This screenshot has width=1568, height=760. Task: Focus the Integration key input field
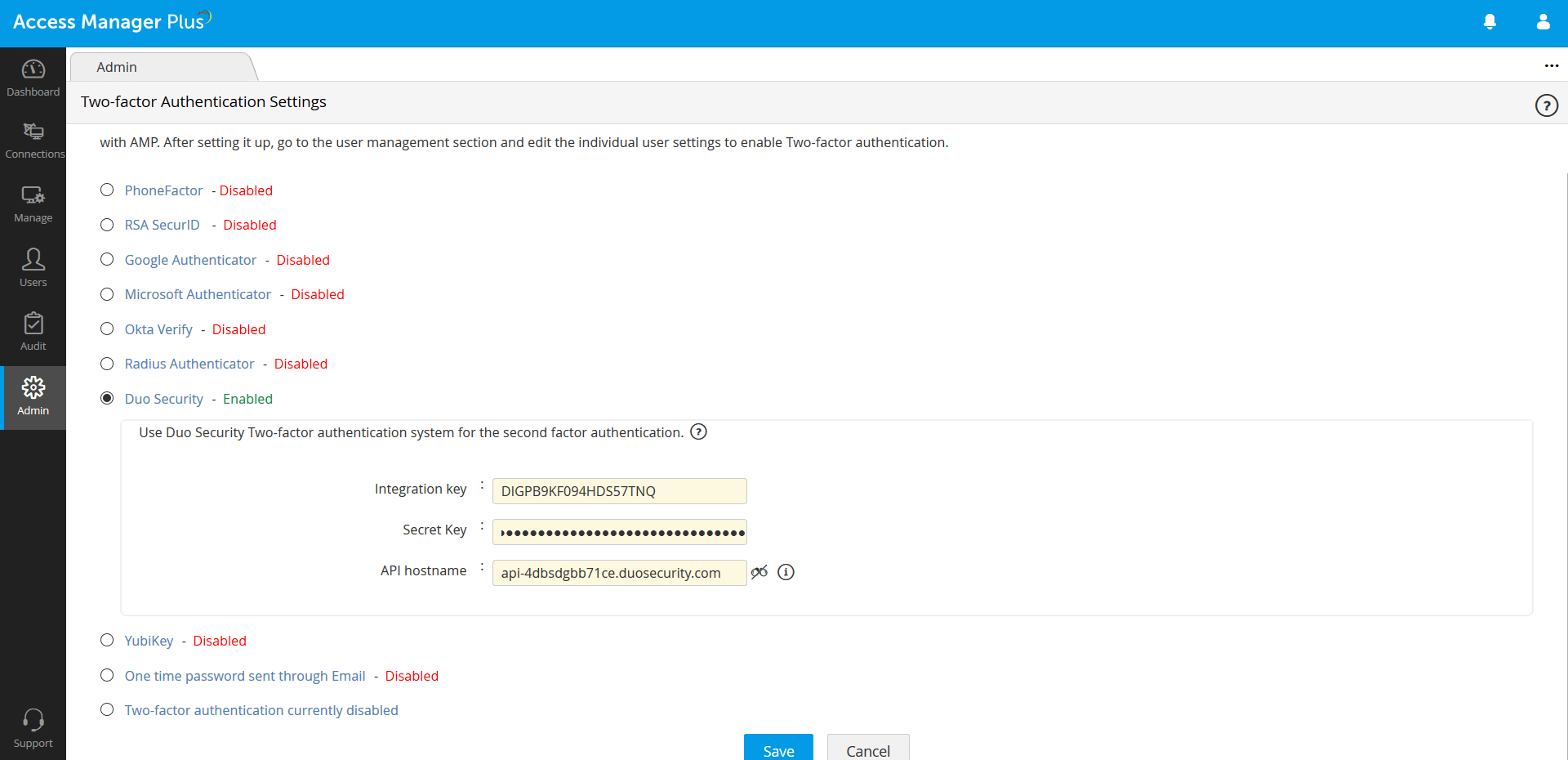point(619,491)
